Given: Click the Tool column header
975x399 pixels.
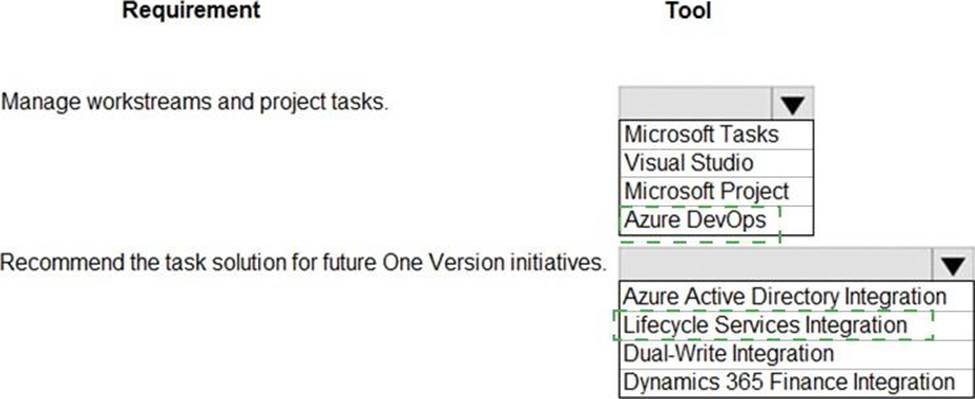Looking at the screenshot, I should 688,10.
